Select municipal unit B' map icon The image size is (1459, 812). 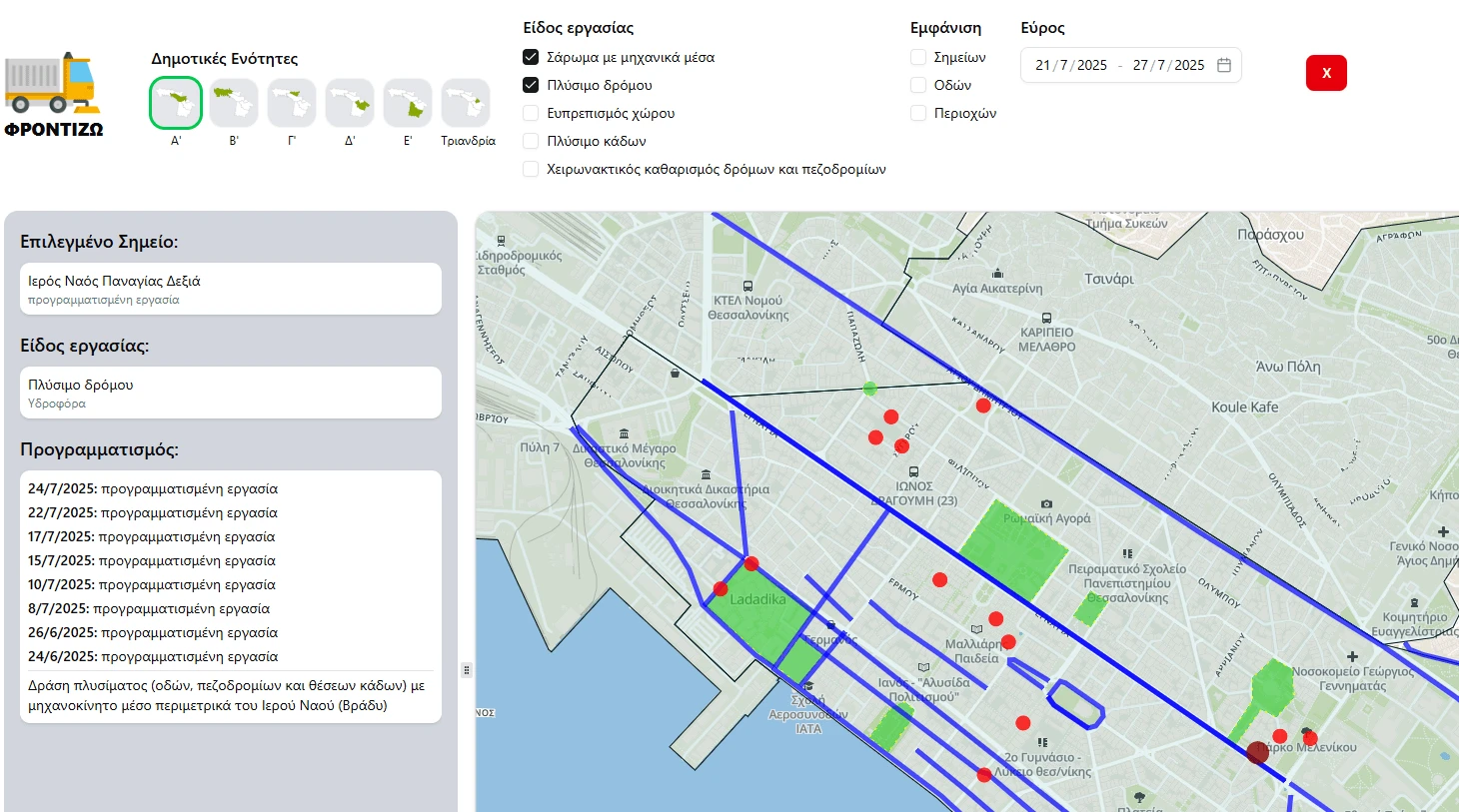234,103
